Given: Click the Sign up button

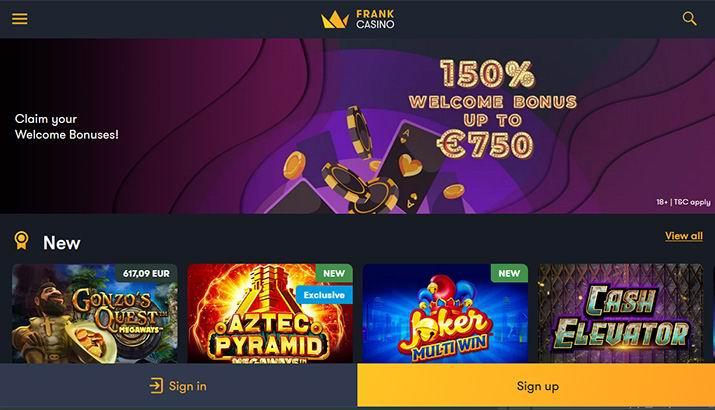Looking at the screenshot, I should click(x=536, y=385).
